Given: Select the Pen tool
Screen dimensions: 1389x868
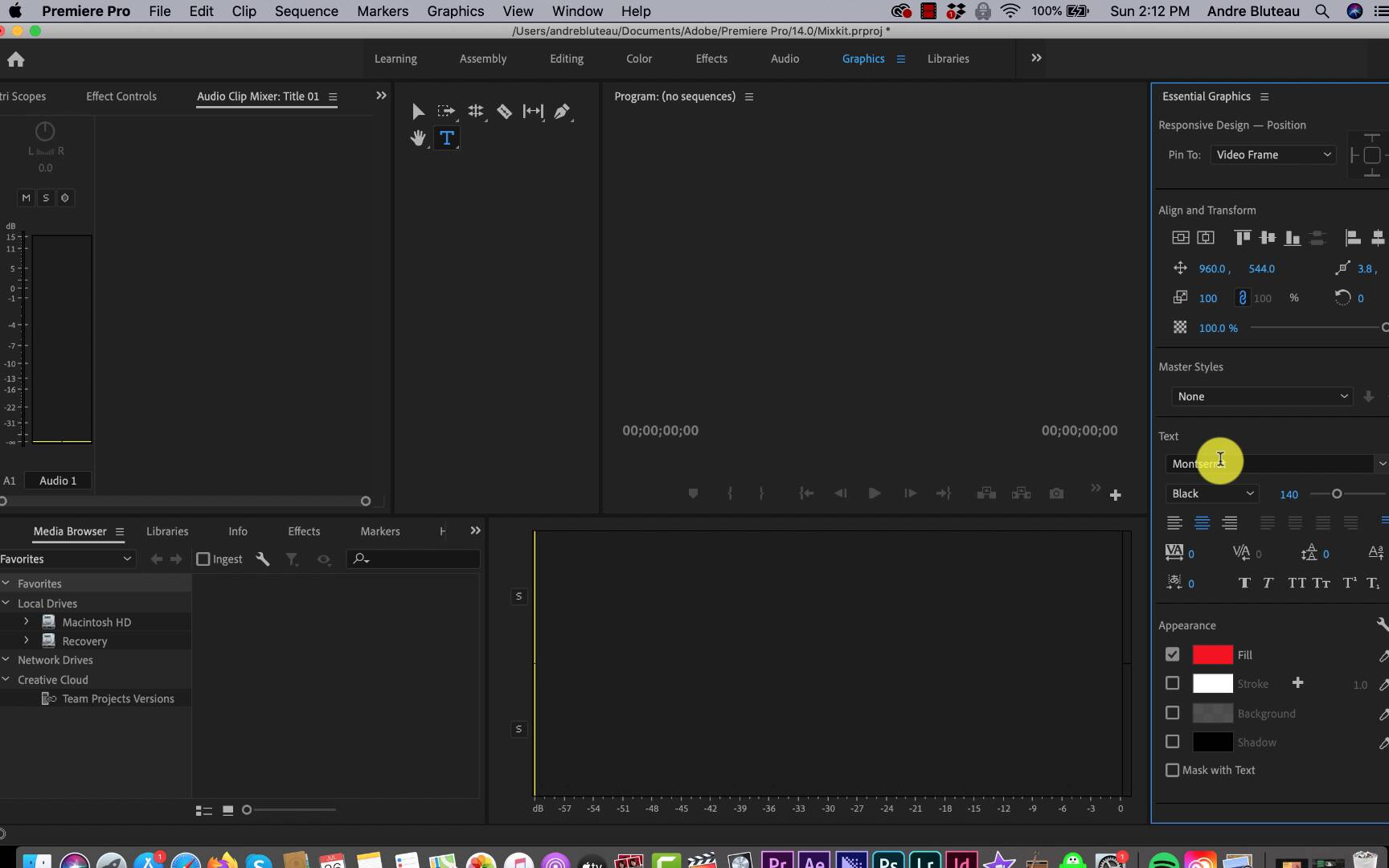Looking at the screenshot, I should pyautogui.click(x=562, y=111).
